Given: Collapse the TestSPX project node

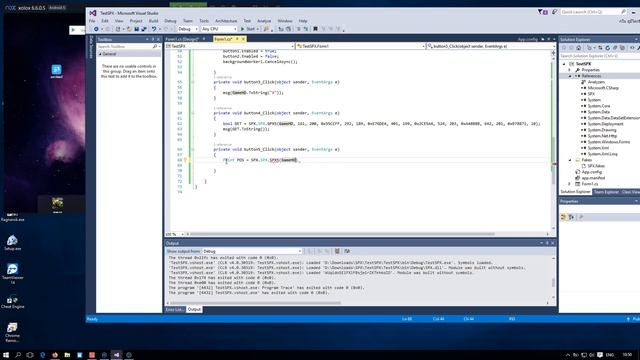Looking at the screenshot, I should [x=564, y=64].
